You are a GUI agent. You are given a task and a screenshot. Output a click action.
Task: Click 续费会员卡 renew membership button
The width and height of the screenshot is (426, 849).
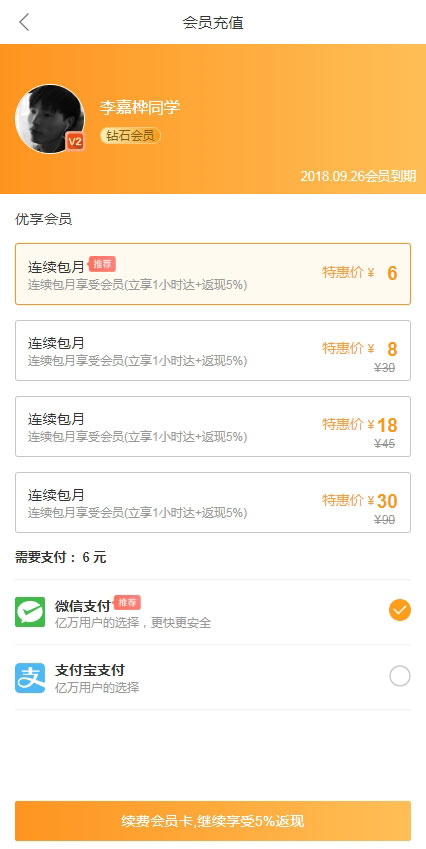coord(213,821)
